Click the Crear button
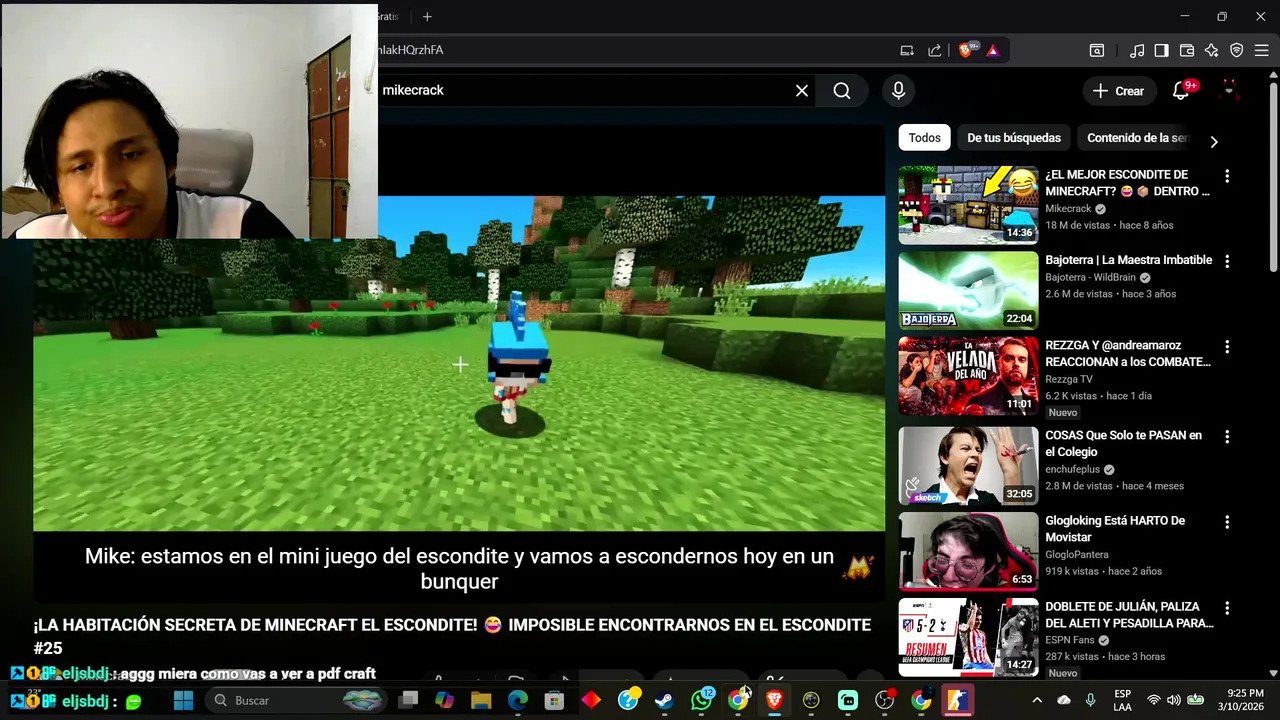This screenshot has height=720, width=1280. click(x=1119, y=91)
